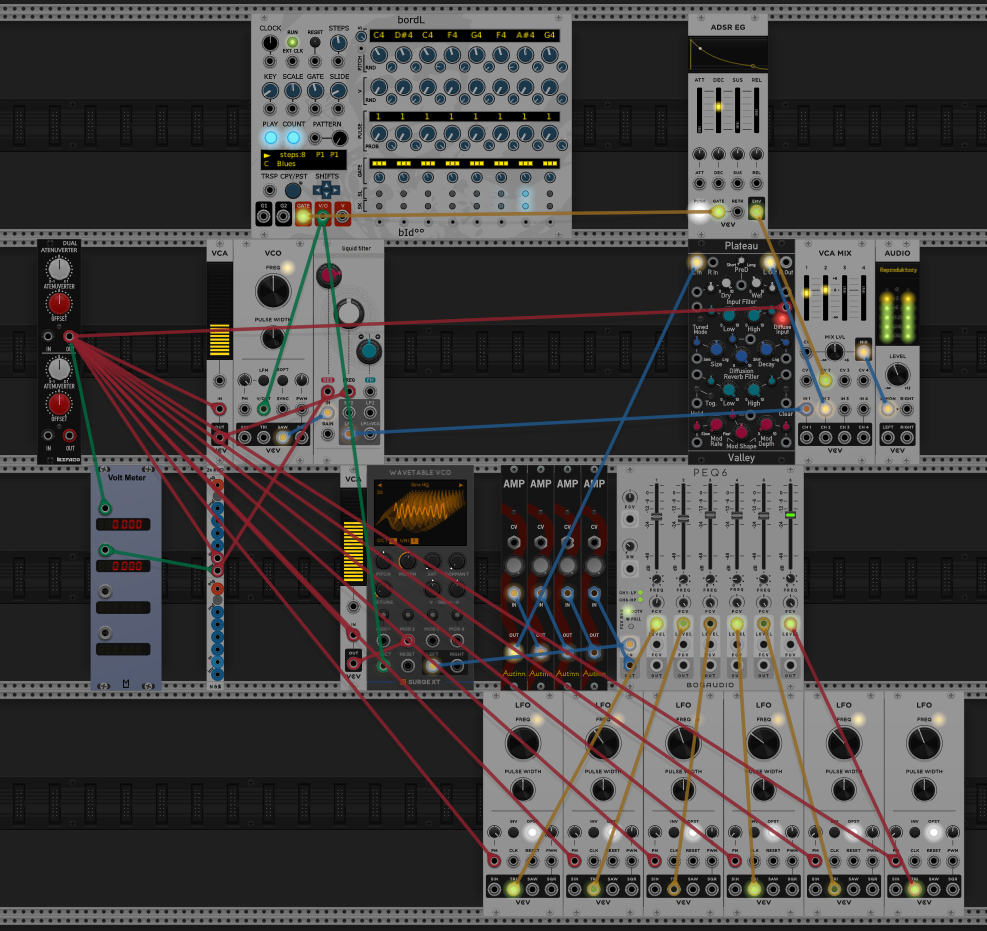The height and width of the screenshot is (931, 987).
Task: Toggle the COUNT mode button on bordL
Action: click(x=293, y=137)
